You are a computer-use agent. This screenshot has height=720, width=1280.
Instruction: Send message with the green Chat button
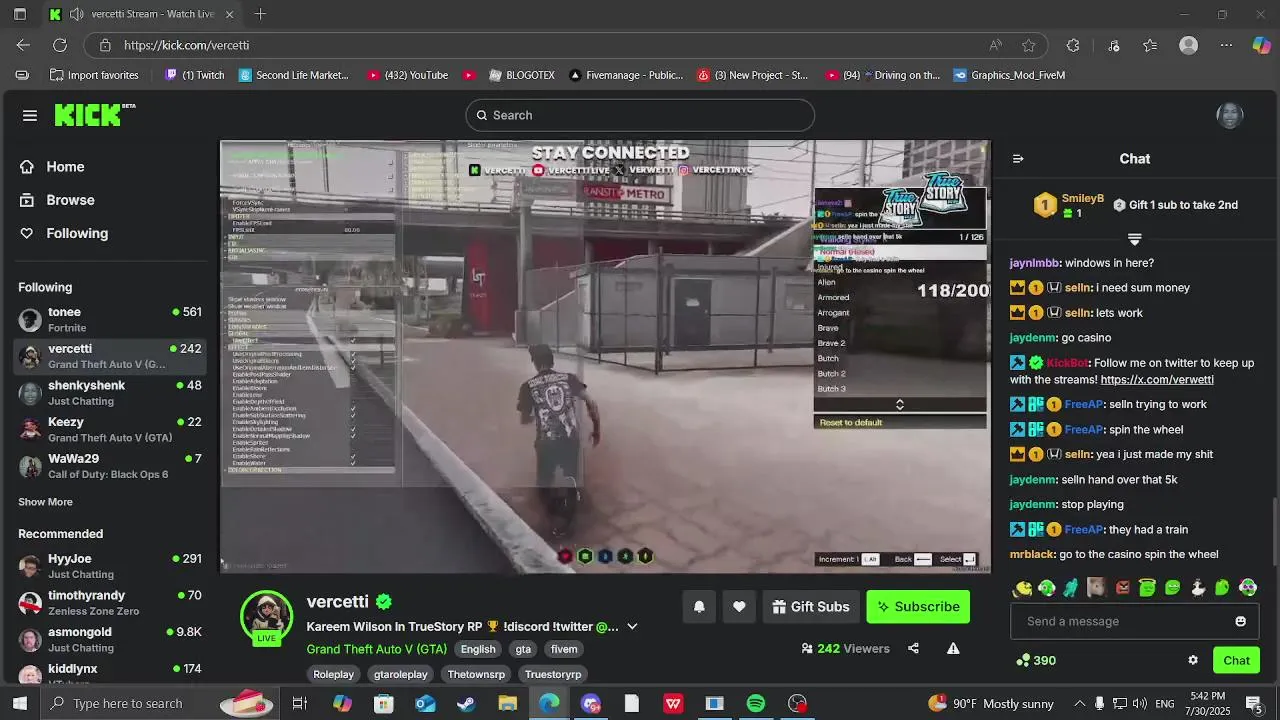(1236, 660)
